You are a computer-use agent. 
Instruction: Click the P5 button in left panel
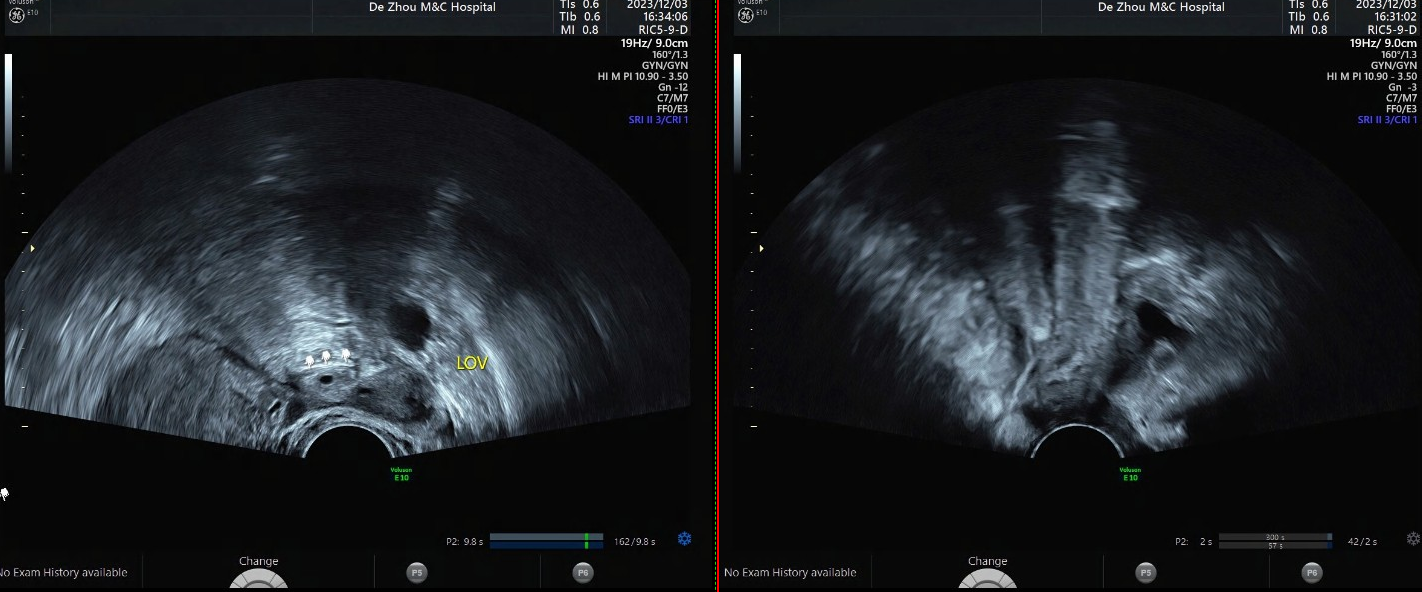(418, 573)
